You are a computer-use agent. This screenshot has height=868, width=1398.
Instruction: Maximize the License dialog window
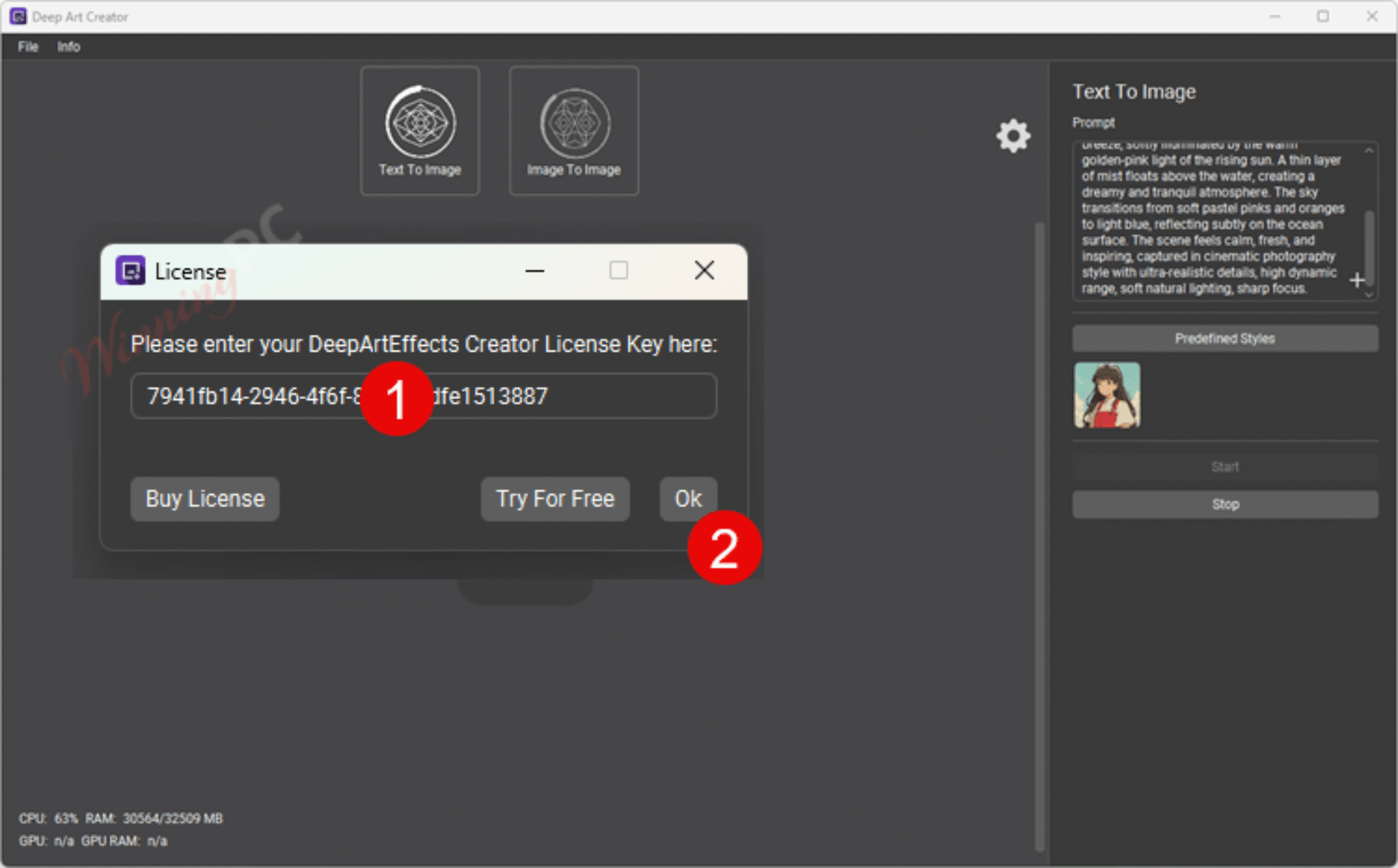click(618, 270)
